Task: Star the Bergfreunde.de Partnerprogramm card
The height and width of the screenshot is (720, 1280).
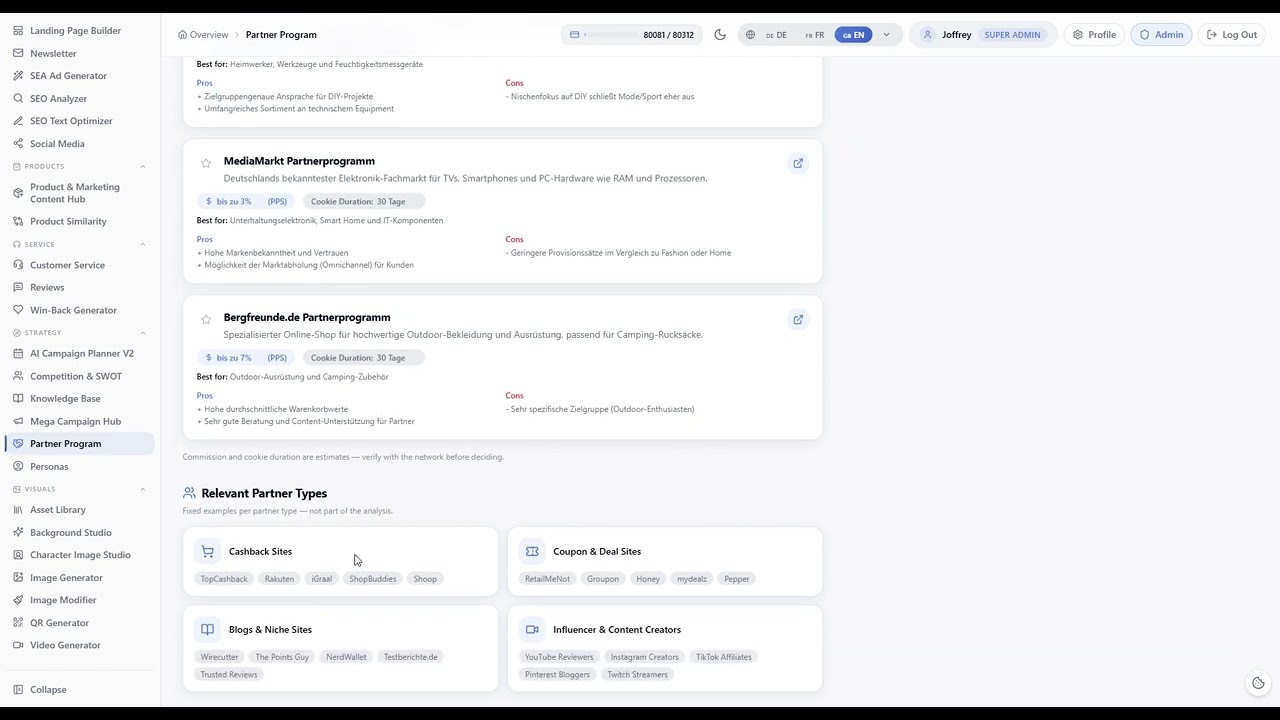Action: click(x=206, y=320)
